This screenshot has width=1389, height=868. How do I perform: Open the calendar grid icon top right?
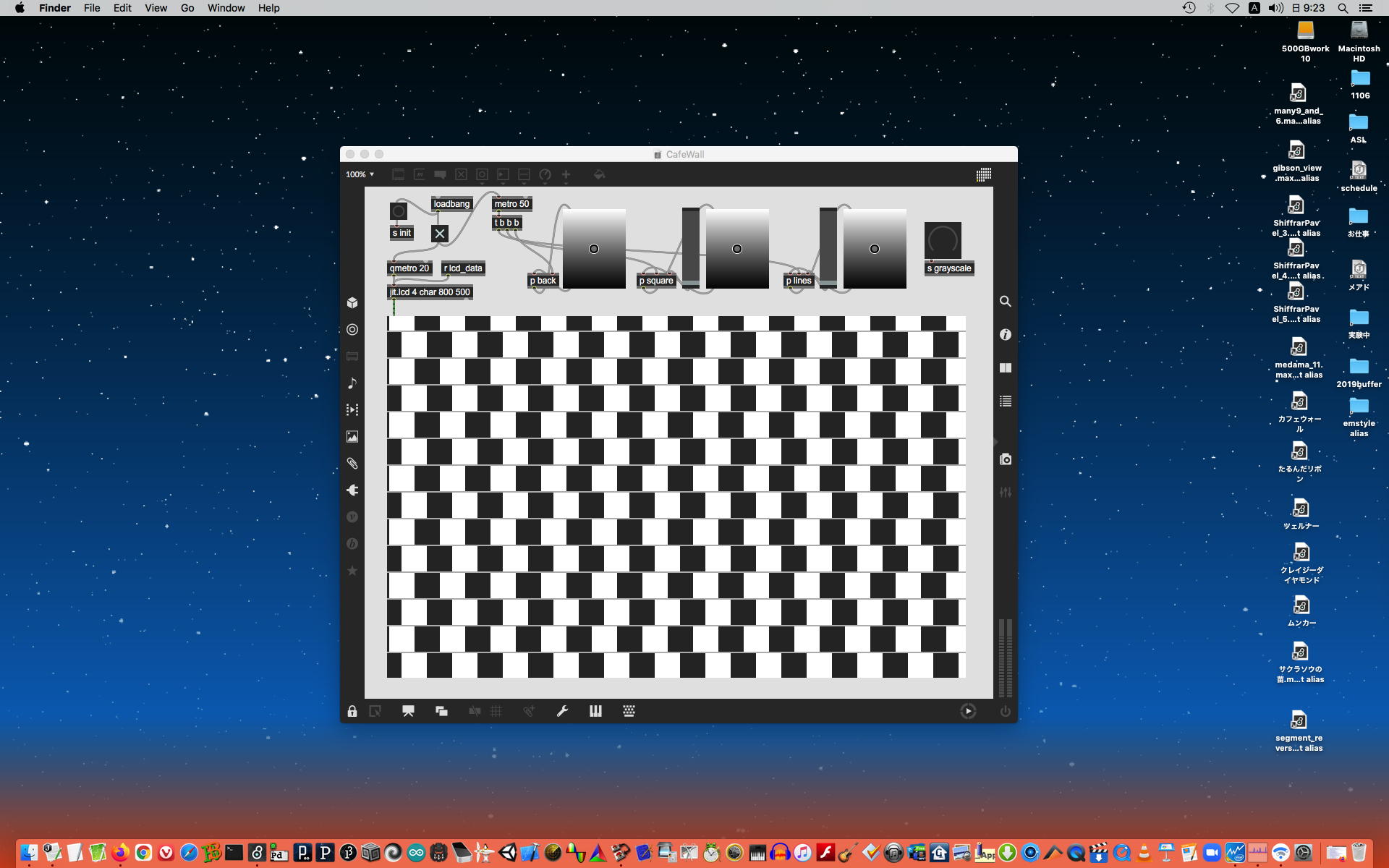click(983, 174)
